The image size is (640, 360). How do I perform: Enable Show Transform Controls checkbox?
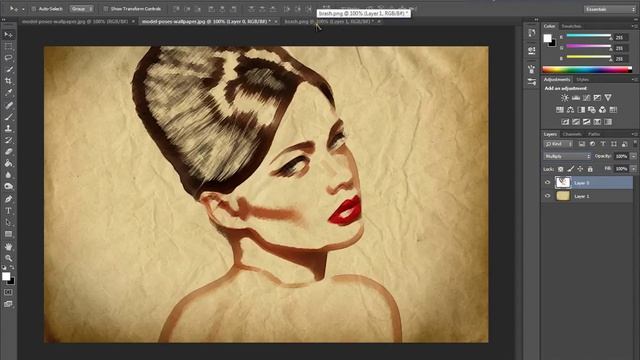tap(106, 9)
